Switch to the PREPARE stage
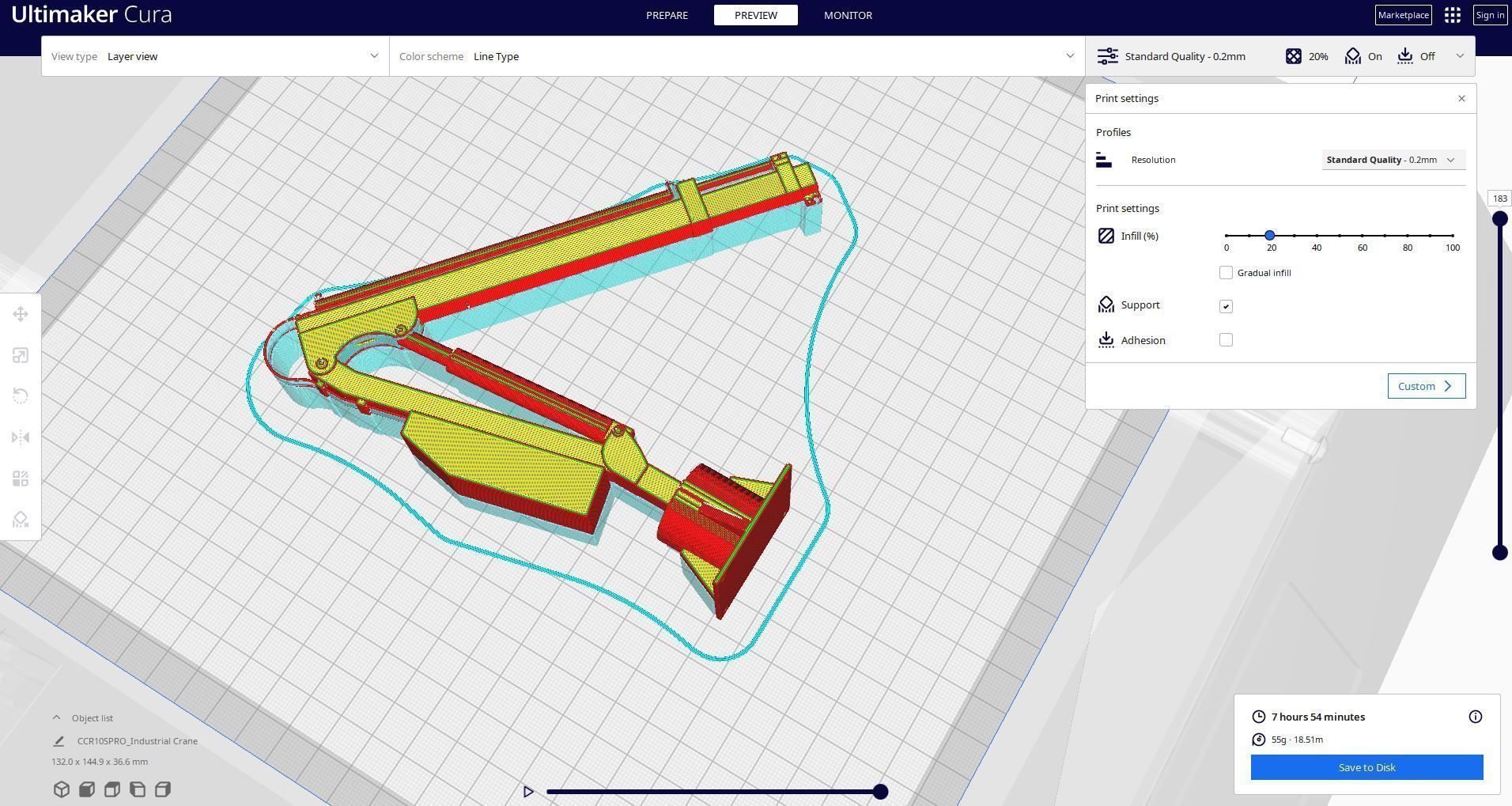 click(667, 15)
